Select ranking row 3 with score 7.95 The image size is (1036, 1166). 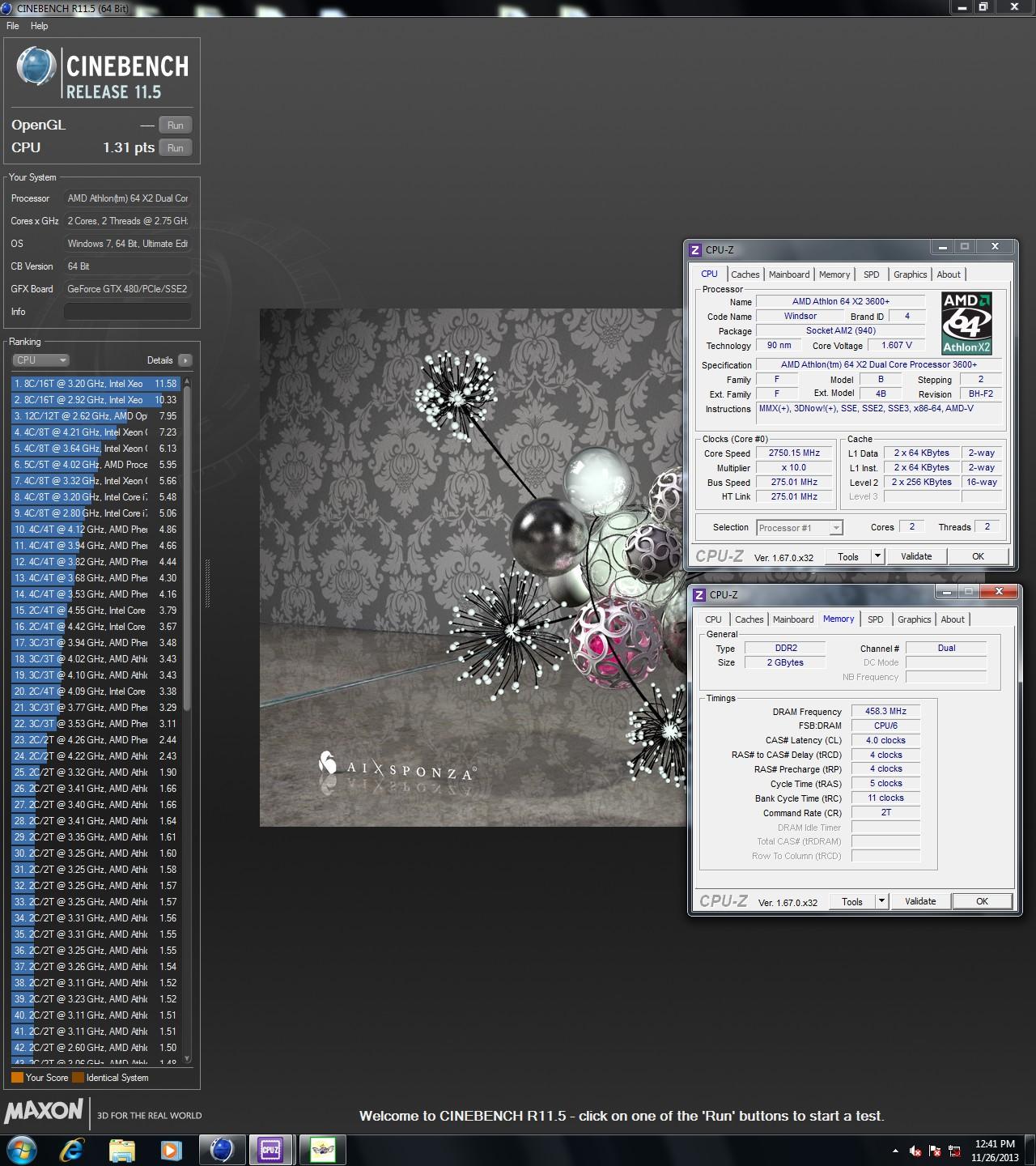point(96,416)
